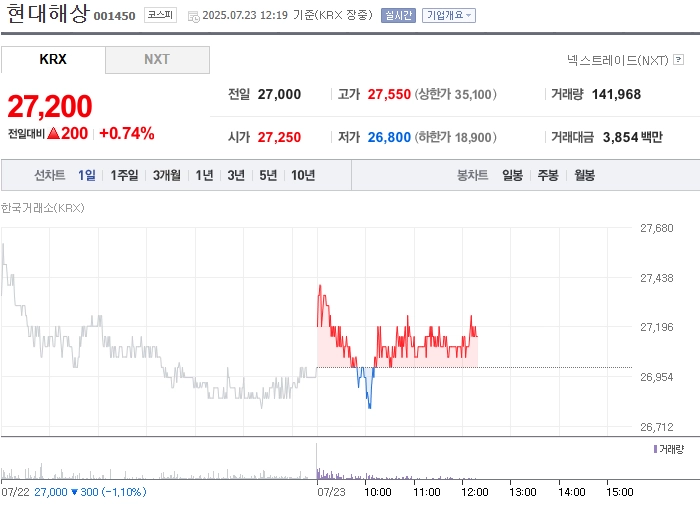Click the 봉차트 label

coord(472,175)
